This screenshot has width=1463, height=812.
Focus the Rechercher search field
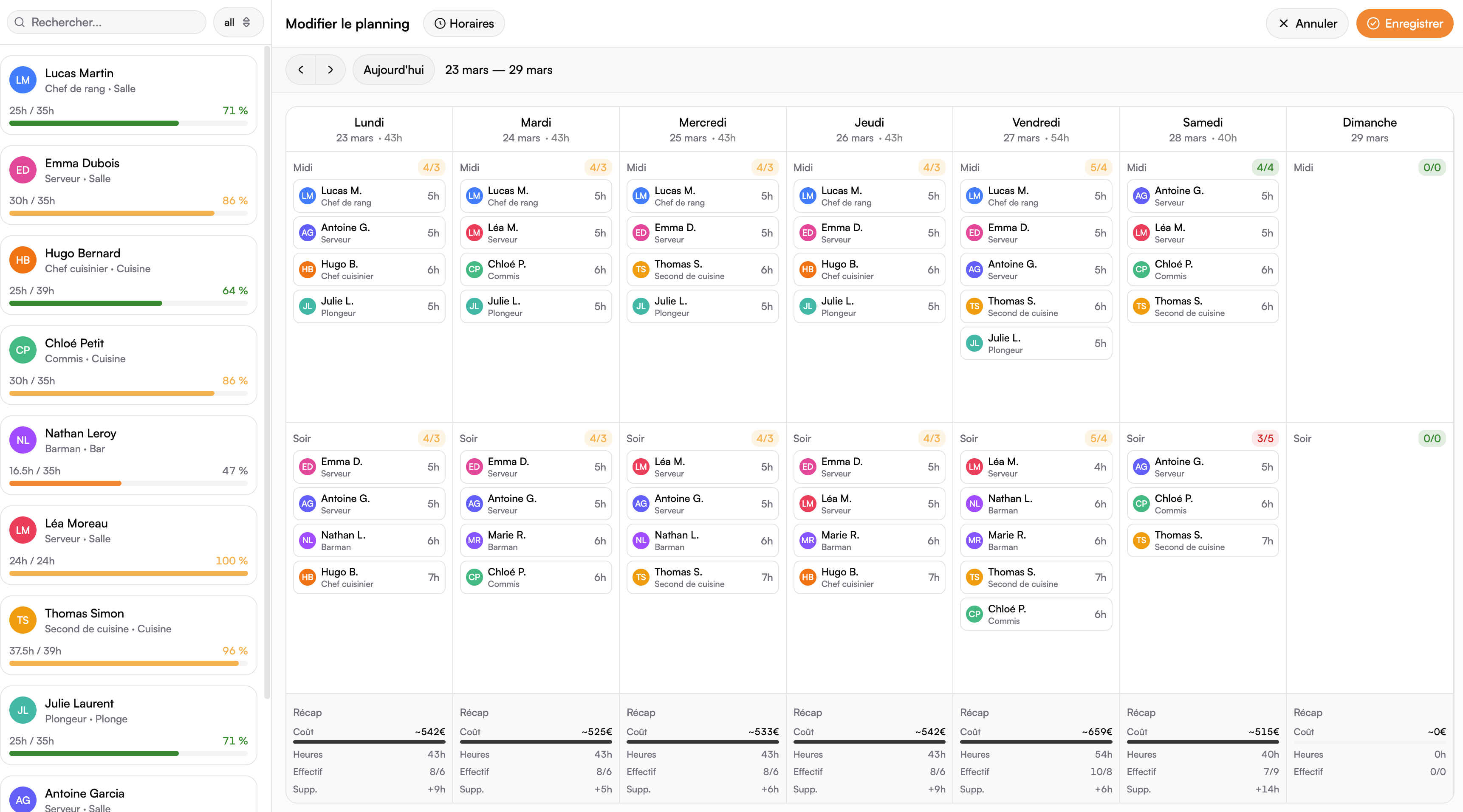pyautogui.click(x=113, y=22)
